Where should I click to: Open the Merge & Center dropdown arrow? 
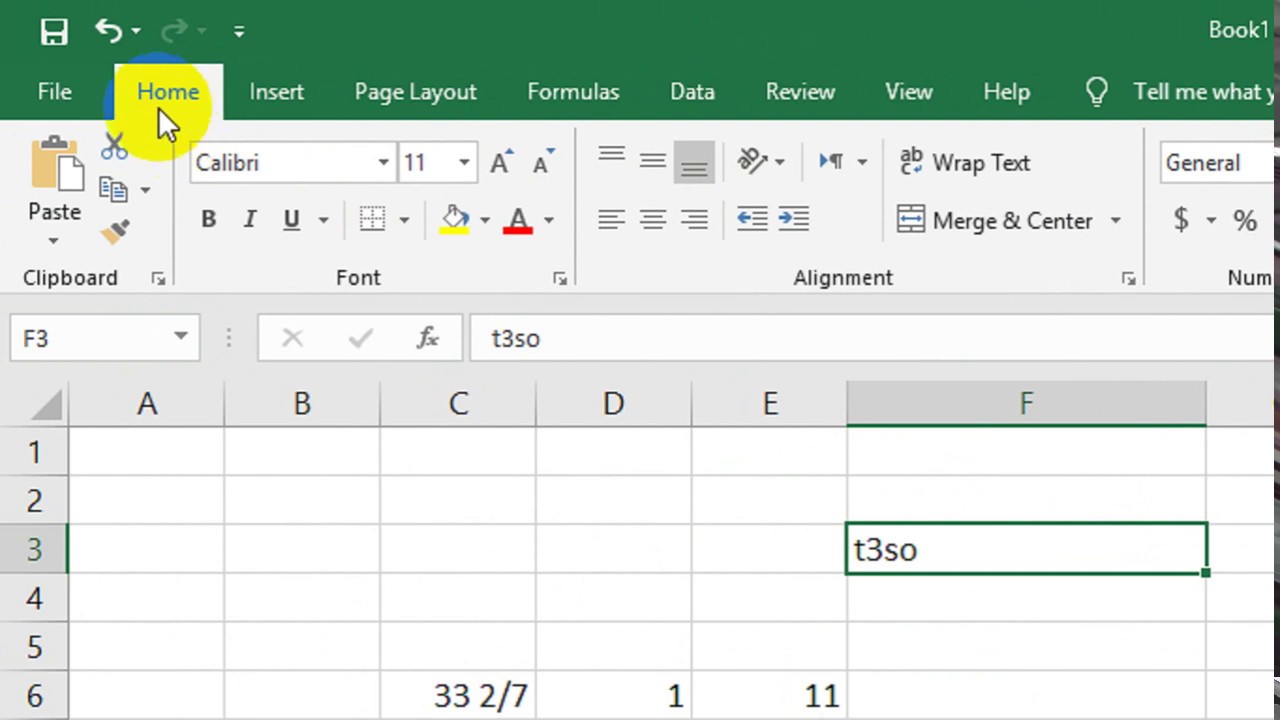[1115, 221]
